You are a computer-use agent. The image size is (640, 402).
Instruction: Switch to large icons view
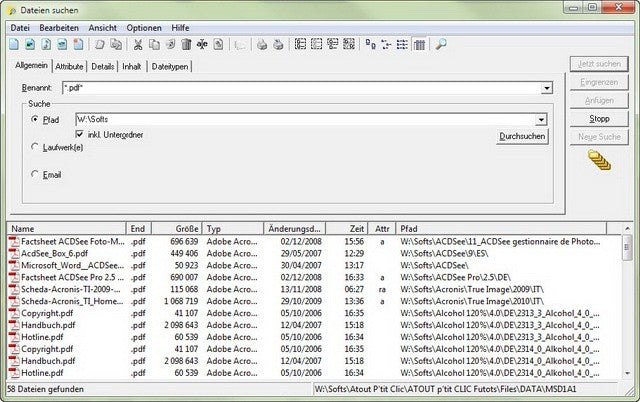(371, 44)
